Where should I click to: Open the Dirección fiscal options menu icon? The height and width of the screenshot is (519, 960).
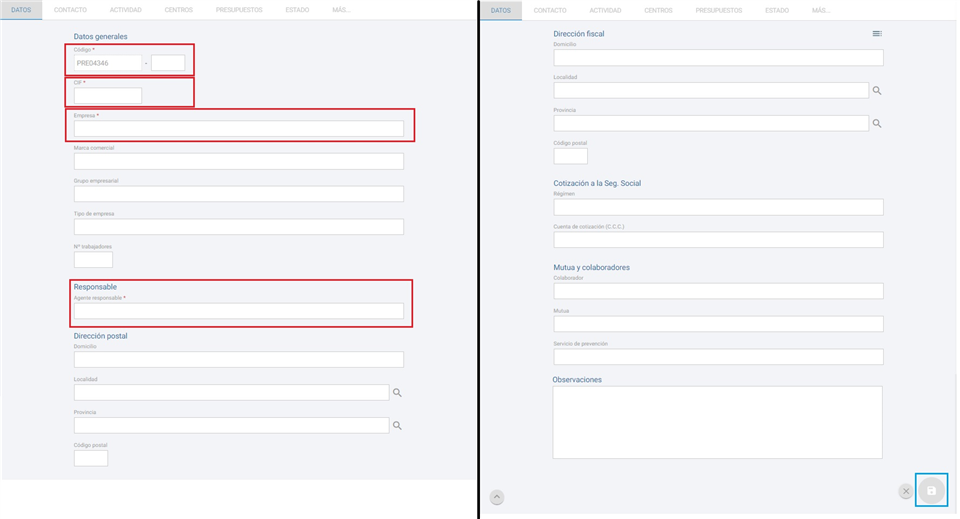tap(877, 34)
